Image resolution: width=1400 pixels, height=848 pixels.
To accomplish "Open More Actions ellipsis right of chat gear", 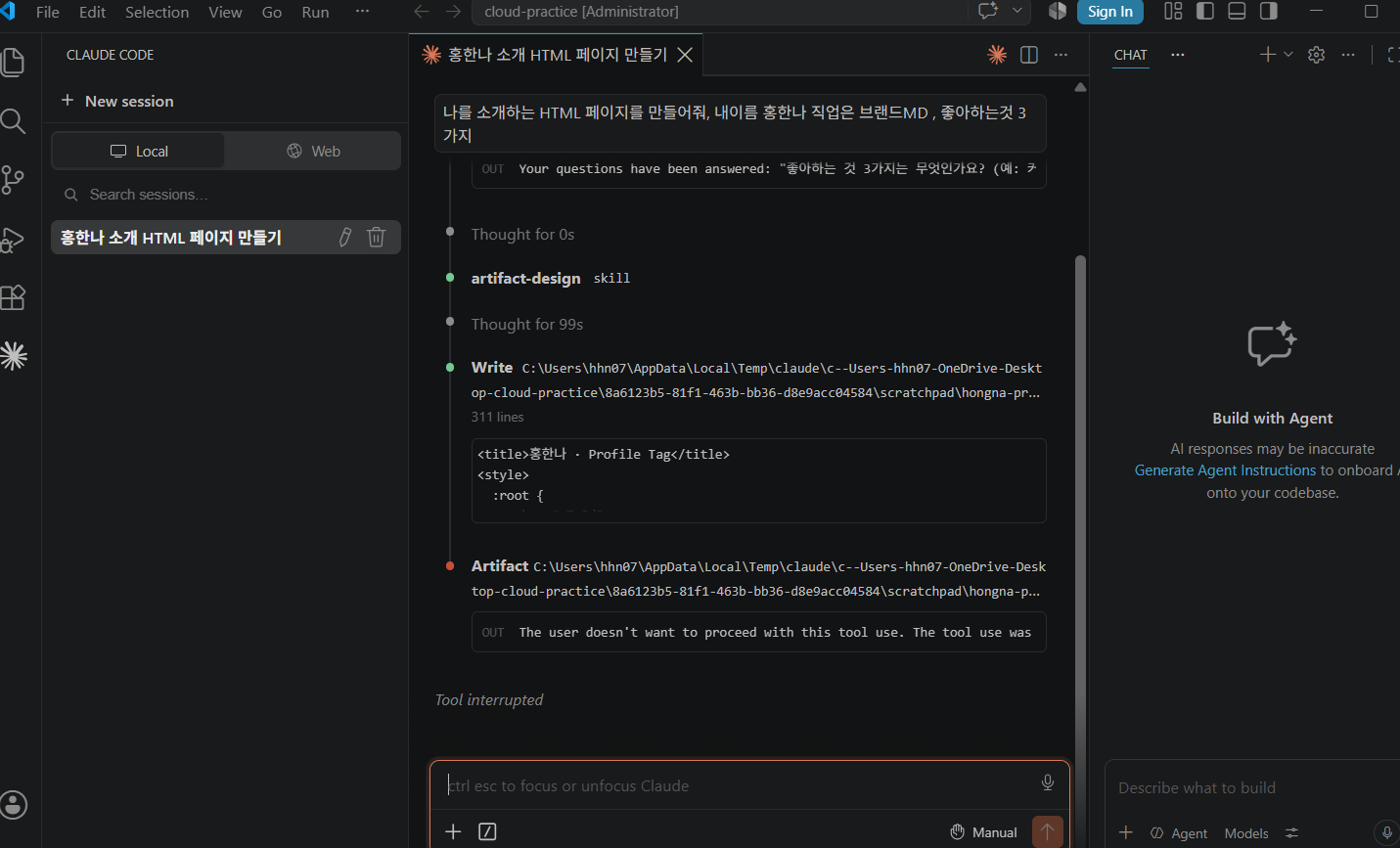I will point(1348,55).
